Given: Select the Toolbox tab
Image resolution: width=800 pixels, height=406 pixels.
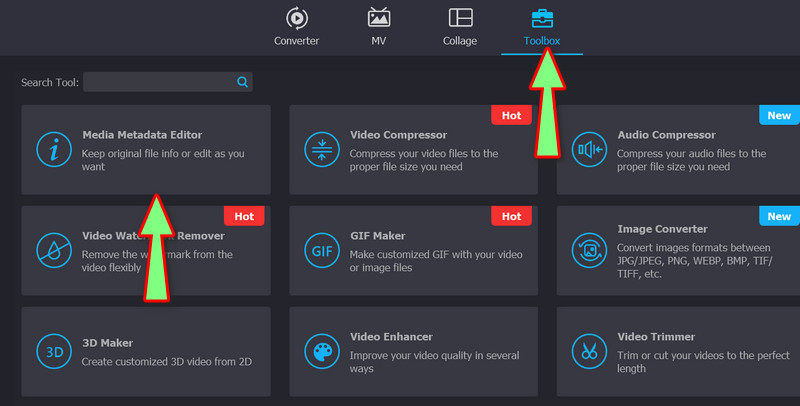Looking at the screenshot, I should coord(542,28).
